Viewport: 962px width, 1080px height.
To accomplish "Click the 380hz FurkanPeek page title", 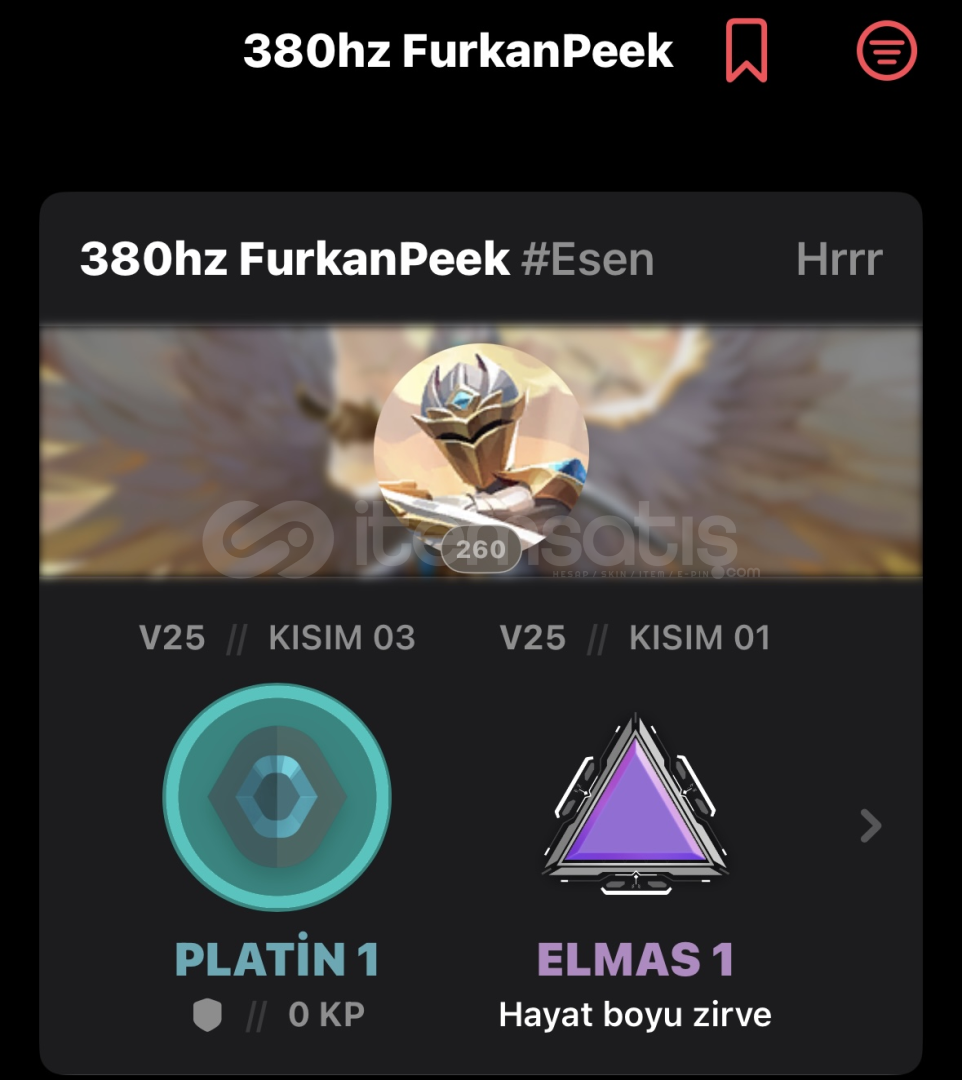I will click(458, 51).
